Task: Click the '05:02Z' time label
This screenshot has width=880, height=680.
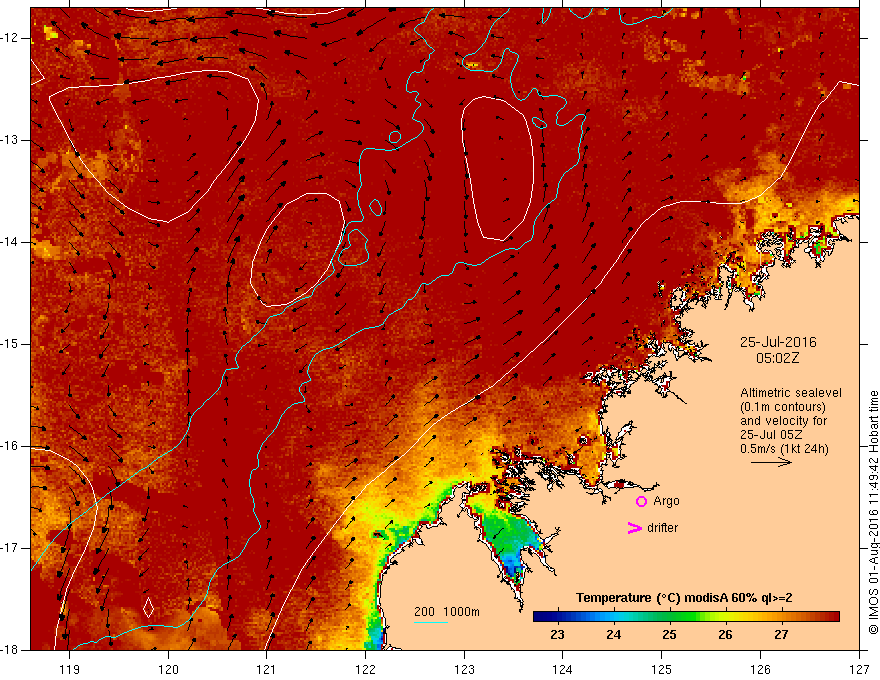Action: pos(777,358)
